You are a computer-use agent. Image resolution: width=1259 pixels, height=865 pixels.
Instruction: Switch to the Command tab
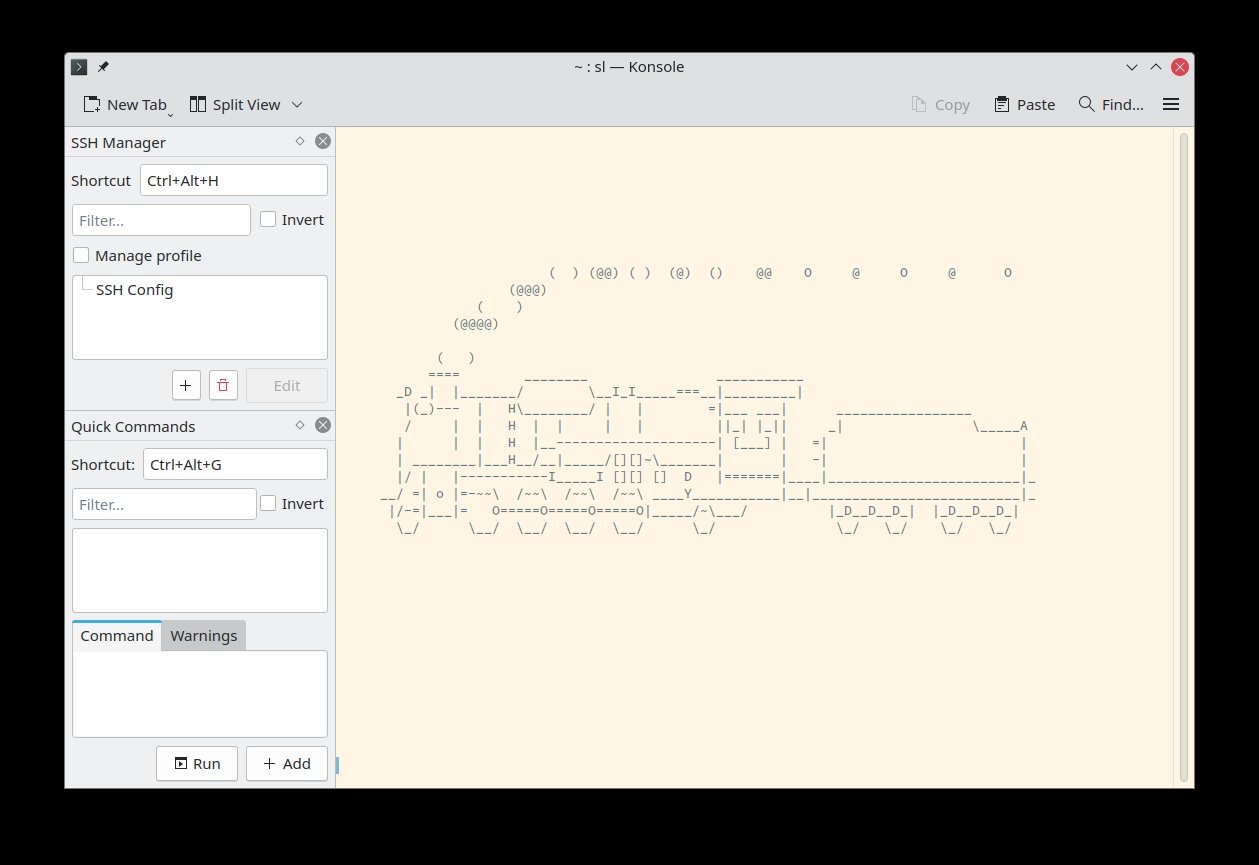coord(117,636)
